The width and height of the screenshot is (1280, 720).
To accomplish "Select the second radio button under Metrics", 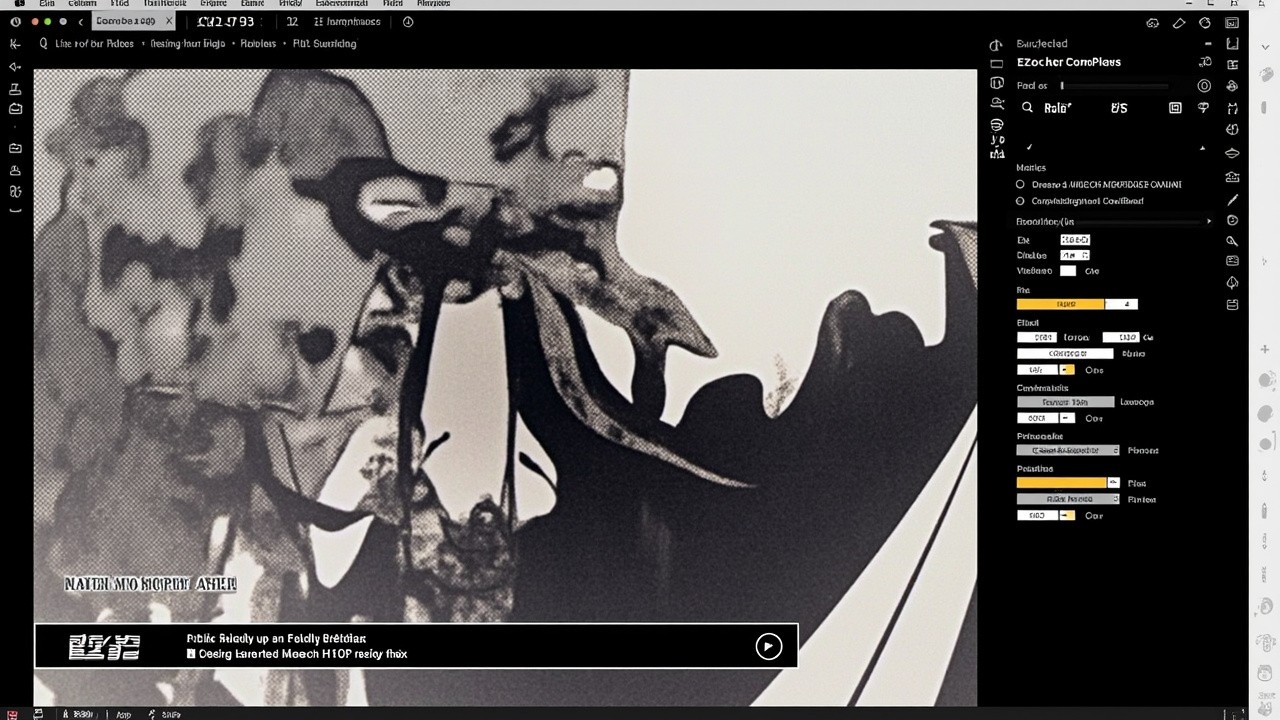I will pos(1021,201).
